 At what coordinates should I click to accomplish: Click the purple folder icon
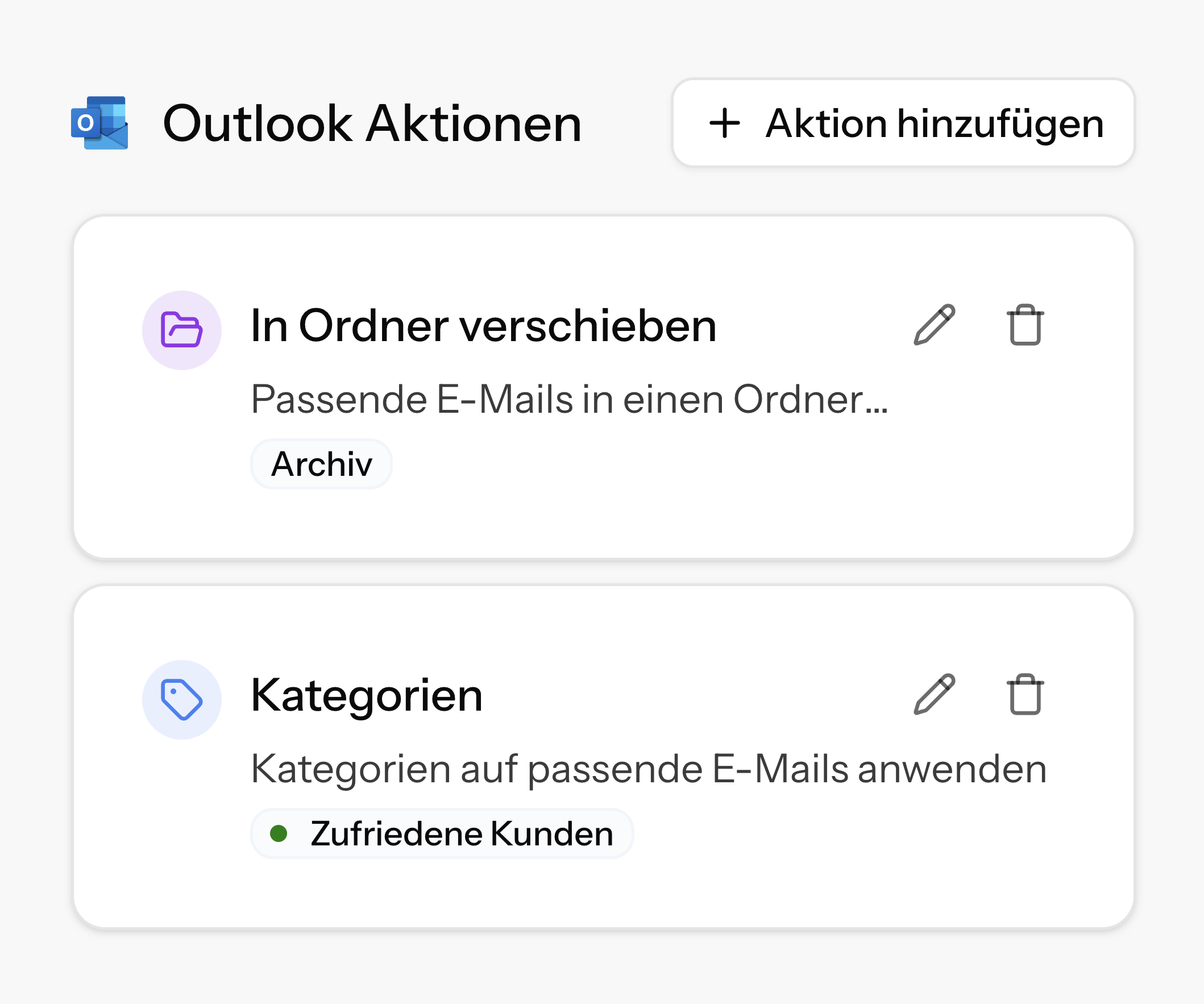tap(182, 330)
